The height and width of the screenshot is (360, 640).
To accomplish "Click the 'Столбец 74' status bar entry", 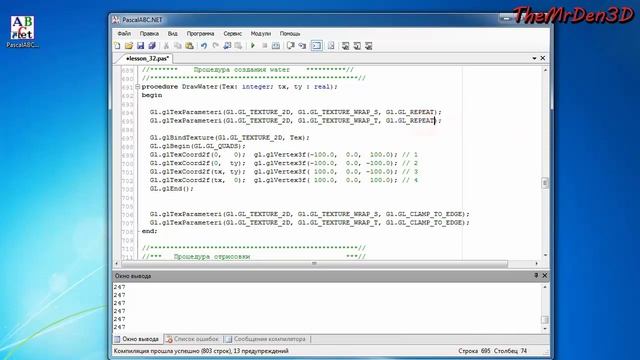I will tap(510, 351).
